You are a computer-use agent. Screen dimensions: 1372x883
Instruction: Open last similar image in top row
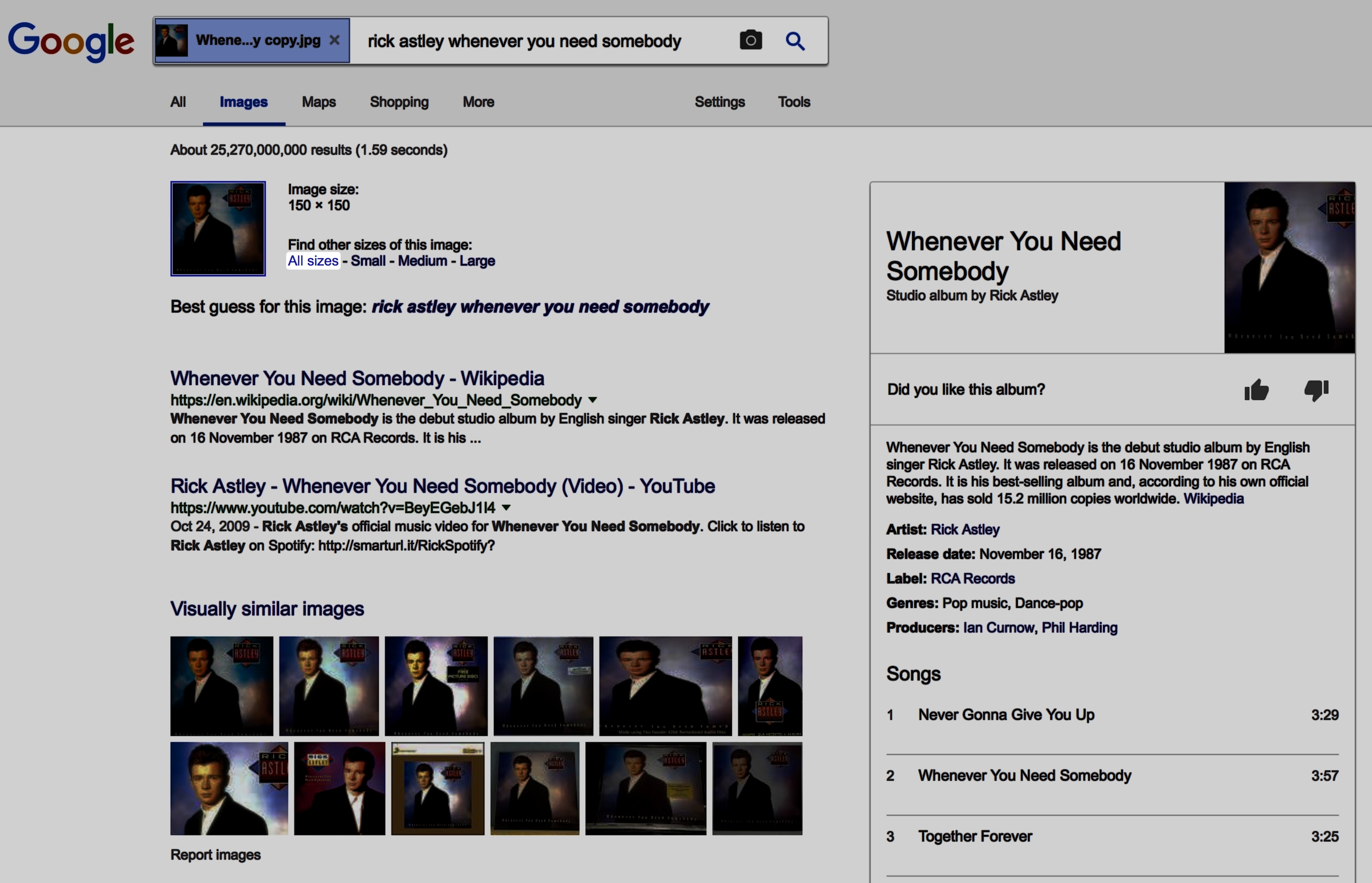coord(770,686)
